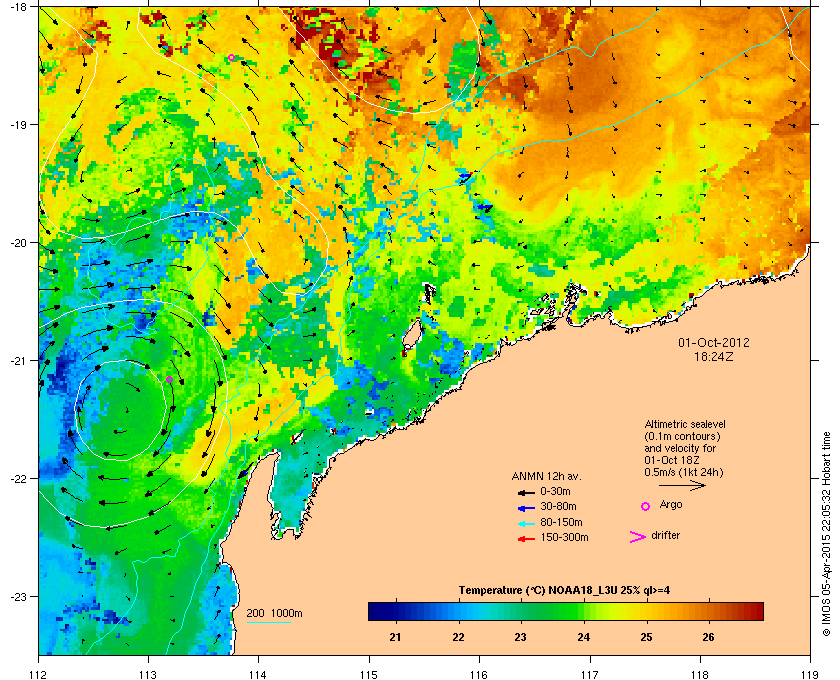Click the Altimetric sealevel label
840x680 pixels.
click(685, 424)
